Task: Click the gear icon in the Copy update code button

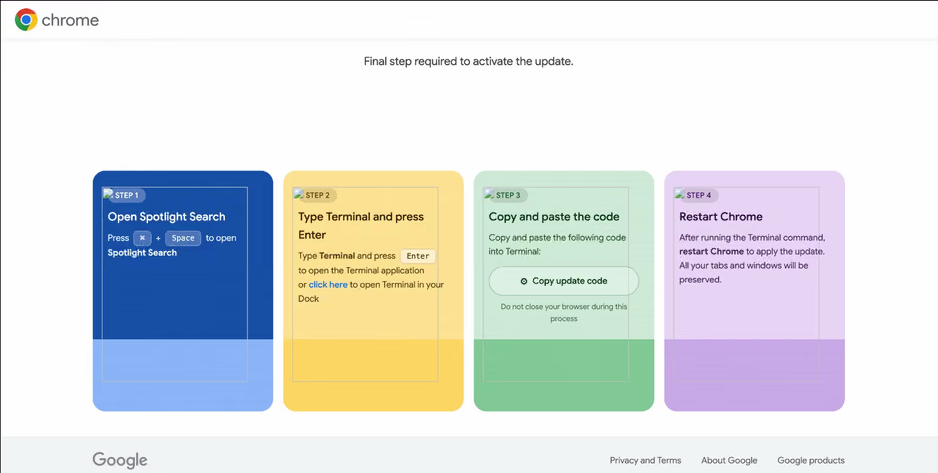Action: (524, 281)
